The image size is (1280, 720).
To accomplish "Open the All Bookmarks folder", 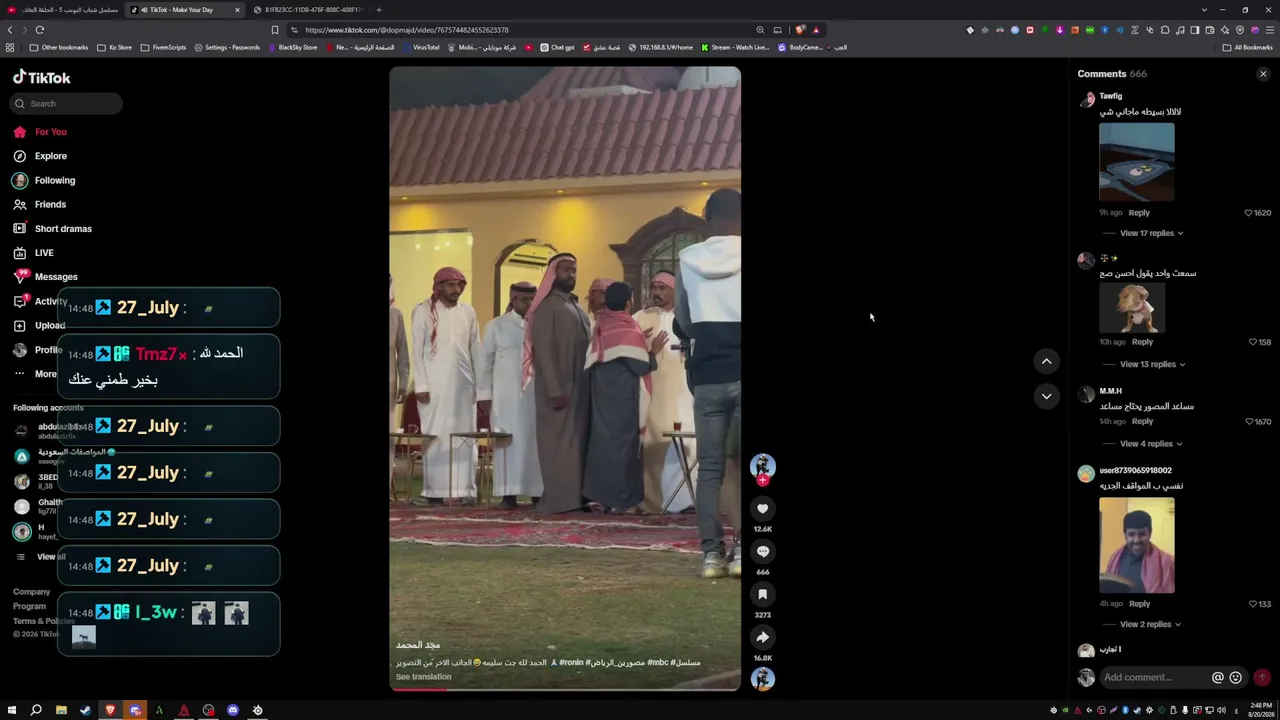I will 1247,47.
